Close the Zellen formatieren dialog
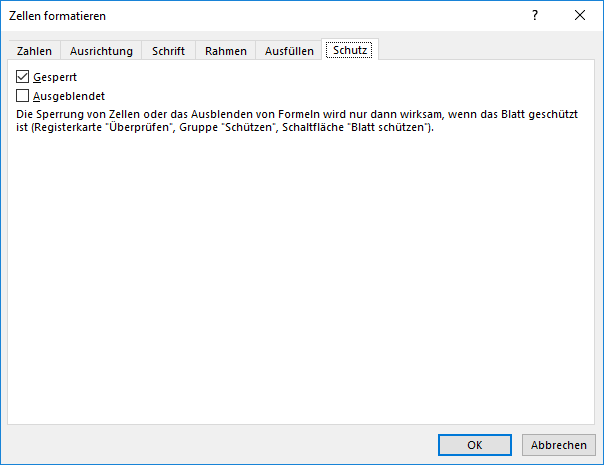The image size is (604, 465). click(x=580, y=16)
